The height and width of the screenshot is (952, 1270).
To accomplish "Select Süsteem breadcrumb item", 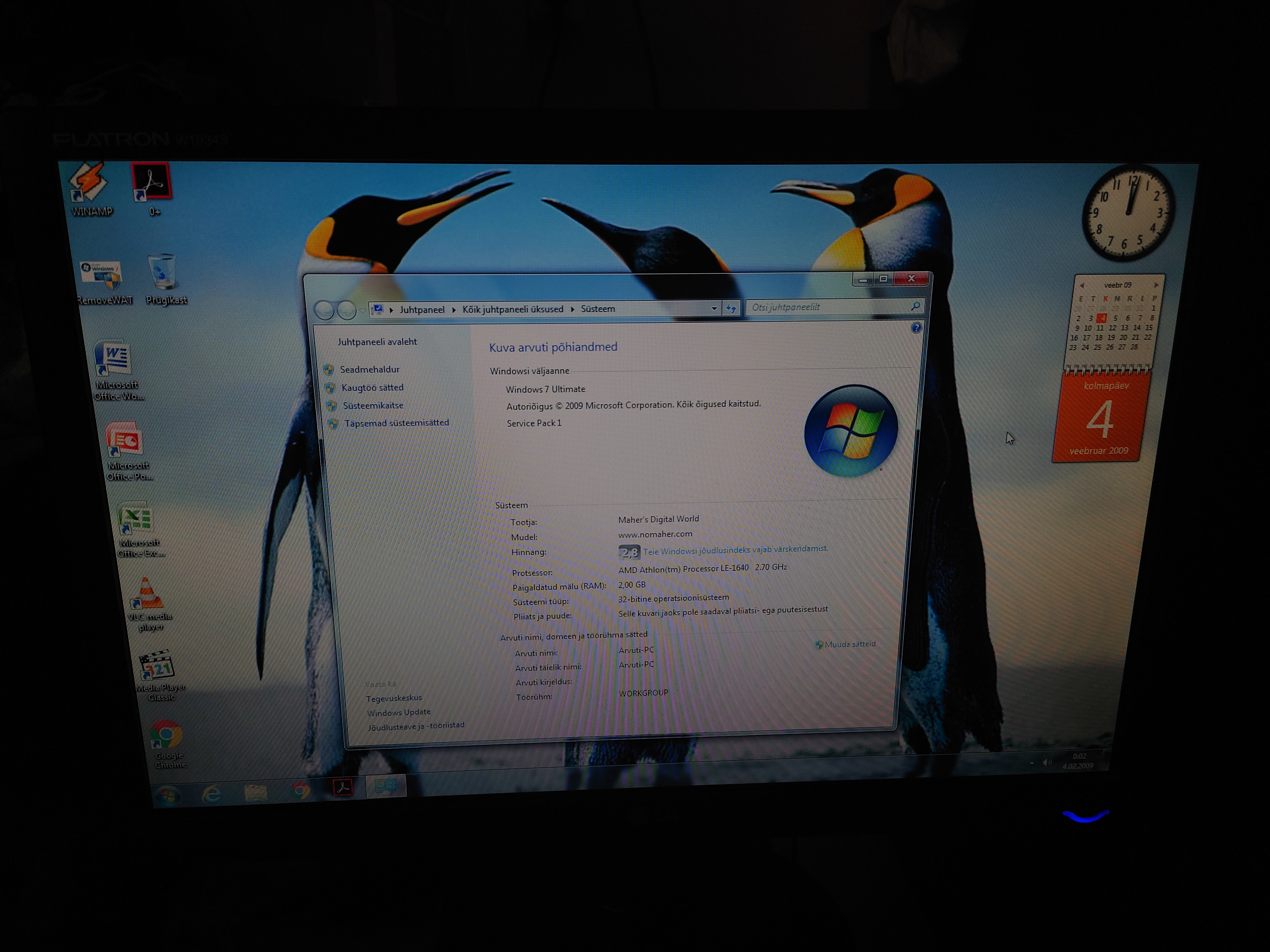I will (x=598, y=309).
